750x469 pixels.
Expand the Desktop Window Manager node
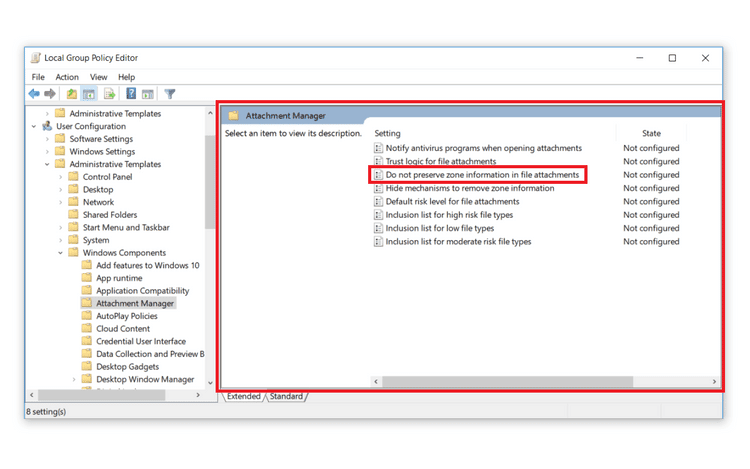coord(74,380)
